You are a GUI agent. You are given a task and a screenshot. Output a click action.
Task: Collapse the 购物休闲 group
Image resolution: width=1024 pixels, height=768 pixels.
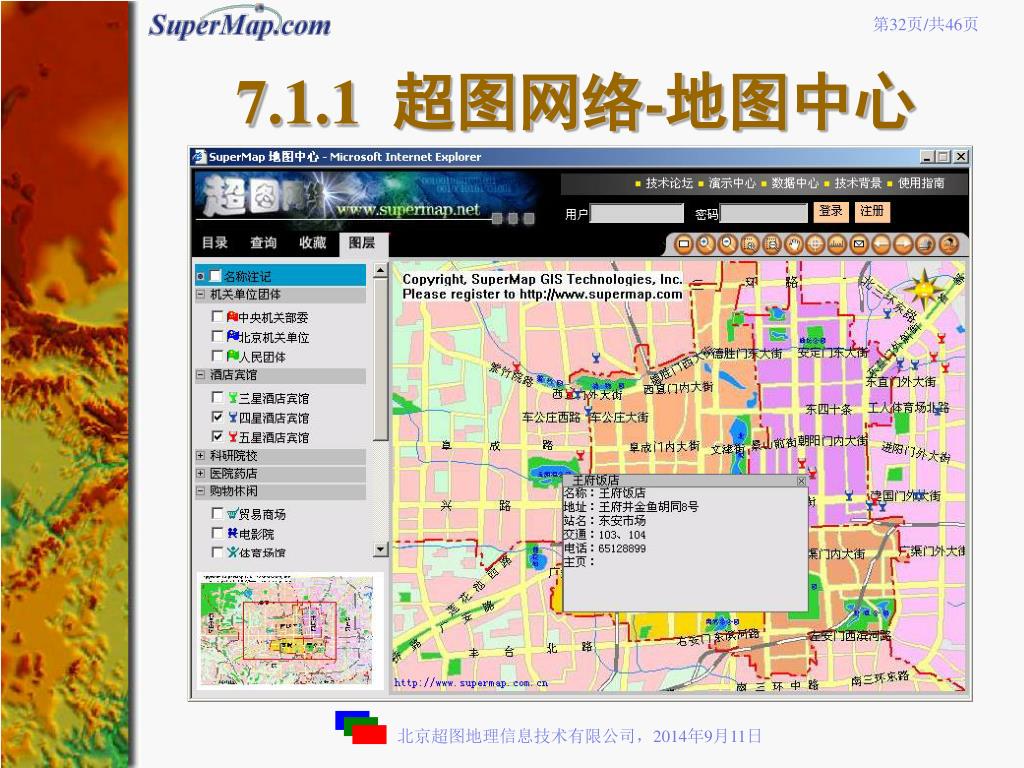[200, 490]
